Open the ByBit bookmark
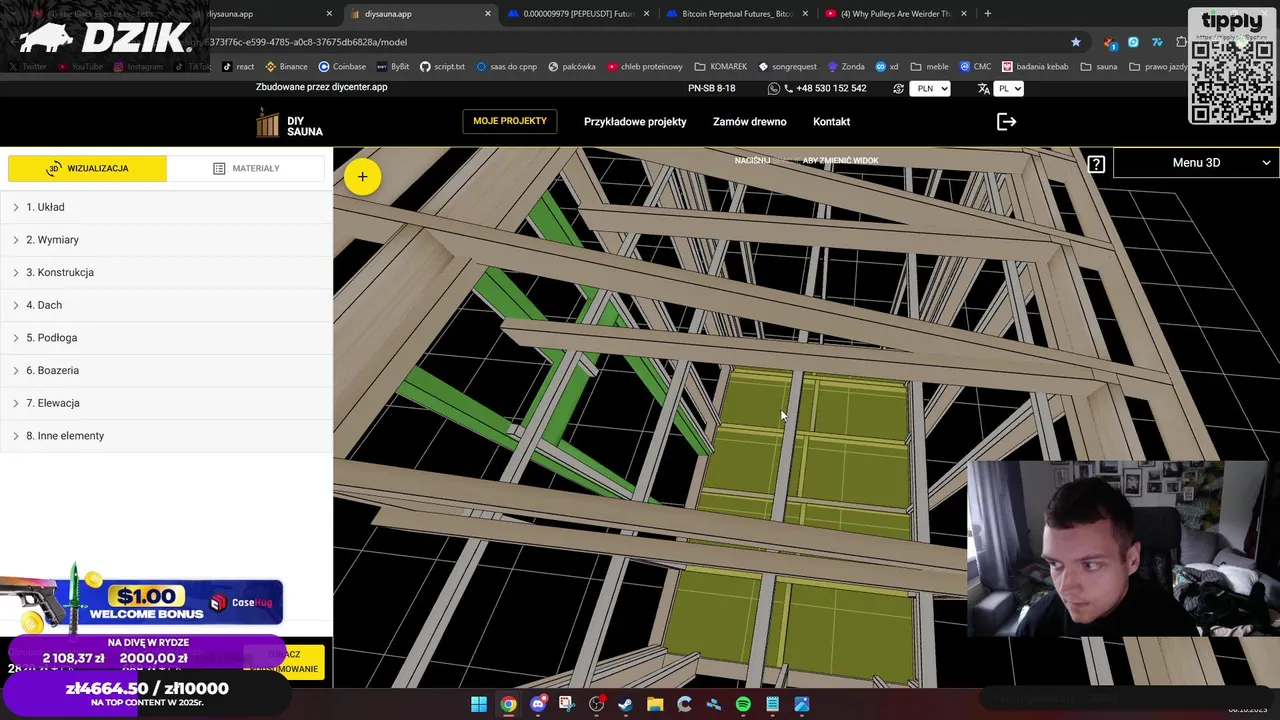Screen dimensions: 1280x720 (x=393, y=67)
